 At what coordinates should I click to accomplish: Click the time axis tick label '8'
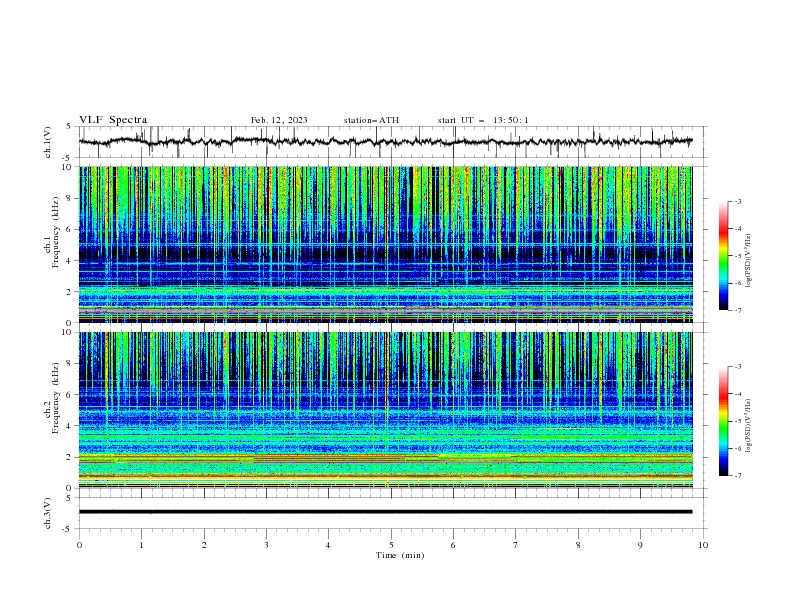[x=578, y=545]
